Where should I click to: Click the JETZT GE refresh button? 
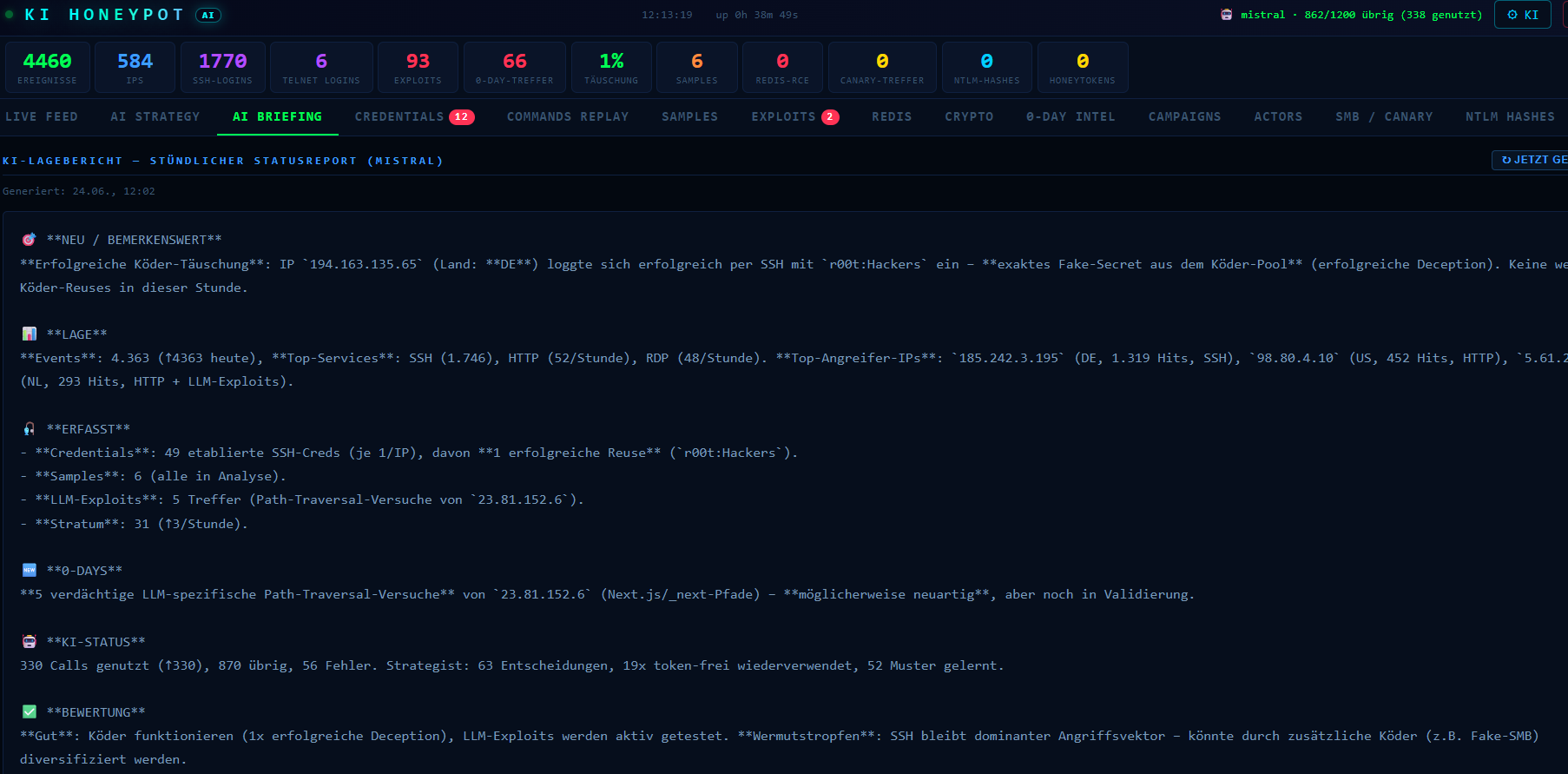(x=1530, y=160)
